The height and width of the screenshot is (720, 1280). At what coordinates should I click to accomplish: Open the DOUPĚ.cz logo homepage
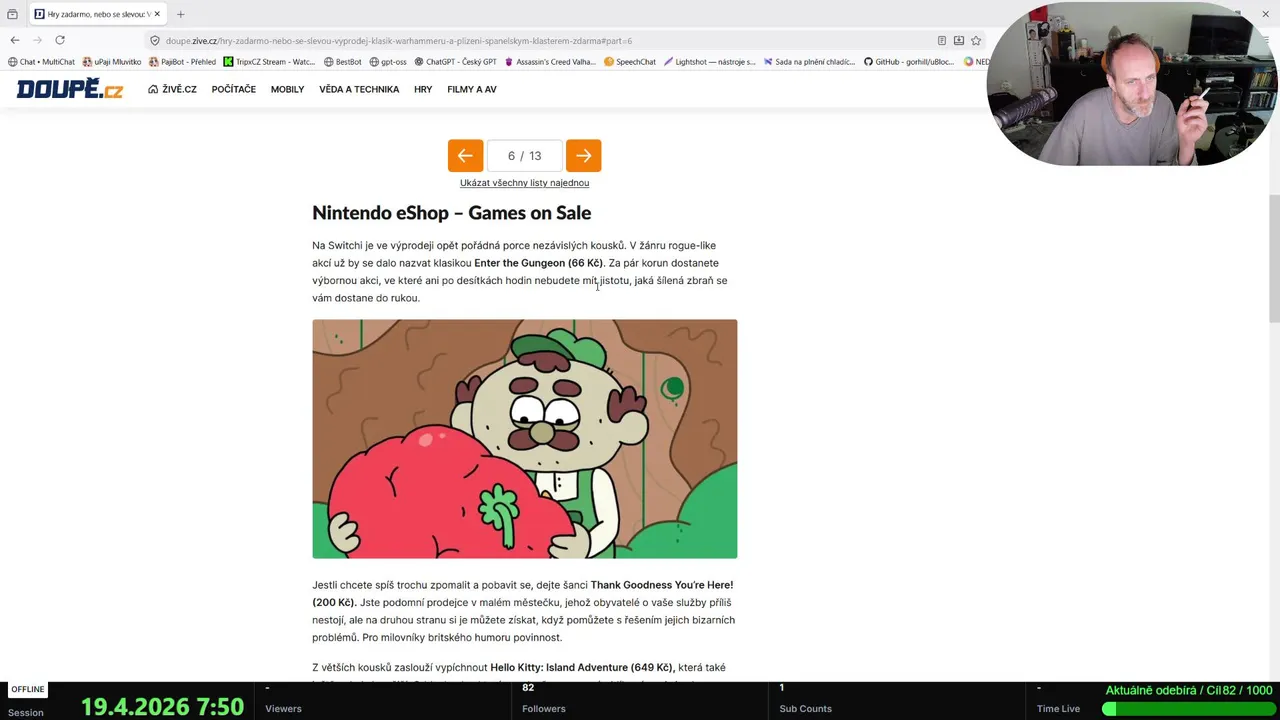[70, 89]
